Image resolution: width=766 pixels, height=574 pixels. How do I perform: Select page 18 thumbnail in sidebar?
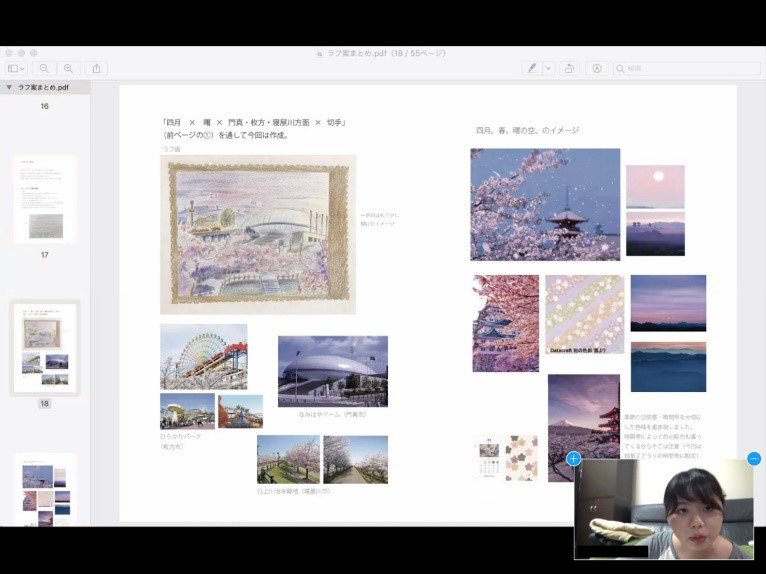click(x=45, y=347)
